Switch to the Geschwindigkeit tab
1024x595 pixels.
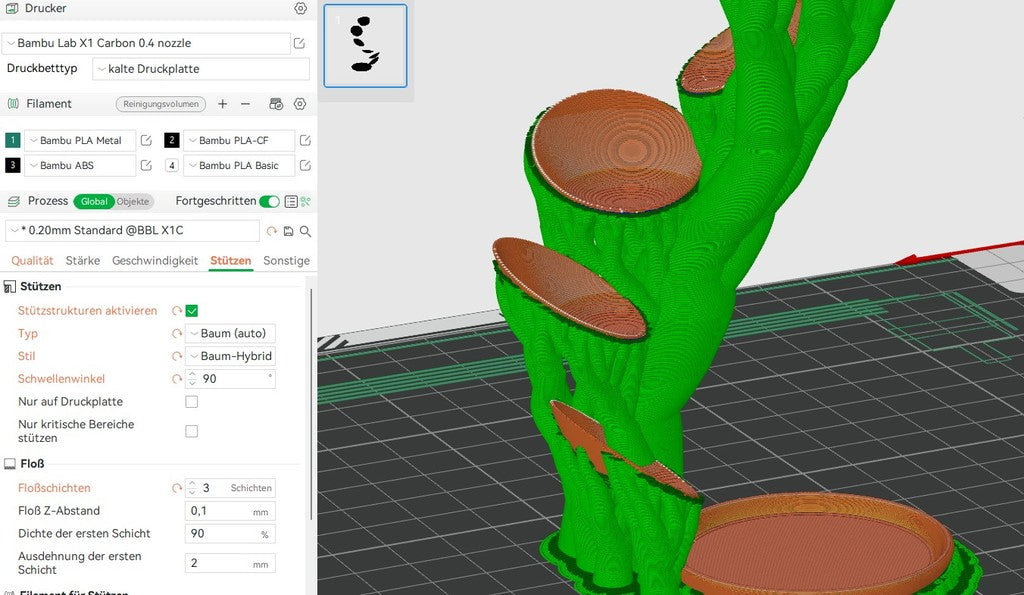click(155, 261)
